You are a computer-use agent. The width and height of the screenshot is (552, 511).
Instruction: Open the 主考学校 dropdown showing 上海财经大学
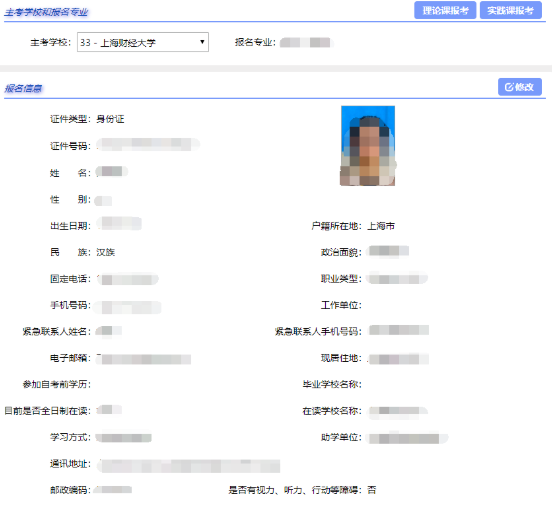coord(143,42)
